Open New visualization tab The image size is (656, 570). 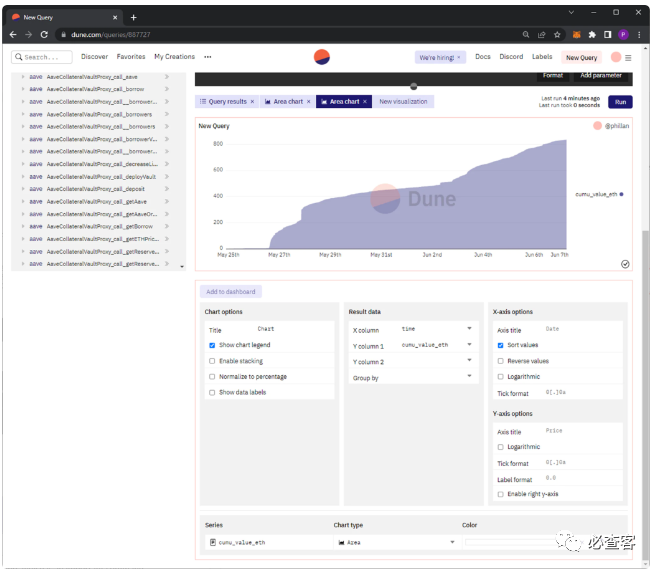[x=403, y=102]
